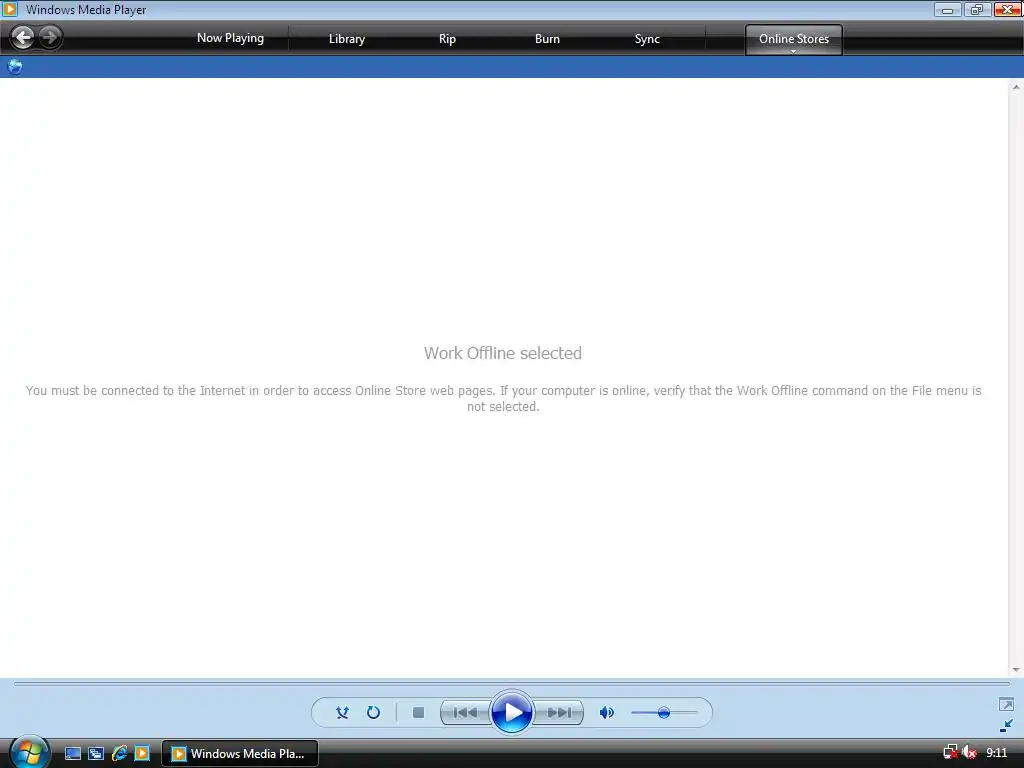Toggle repeat mode
1024x768 pixels.
click(374, 712)
